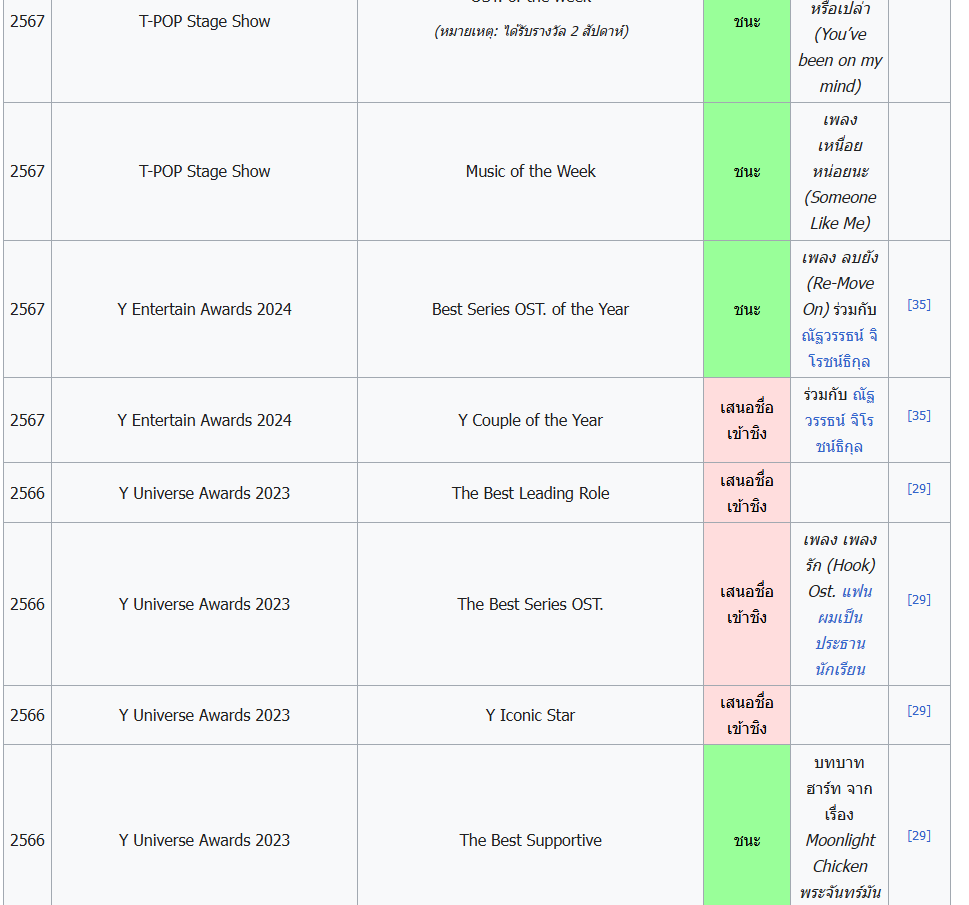The height and width of the screenshot is (905, 969).
Task: Click year 2566 beside The Best Series OST.
Action: click(27, 604)
